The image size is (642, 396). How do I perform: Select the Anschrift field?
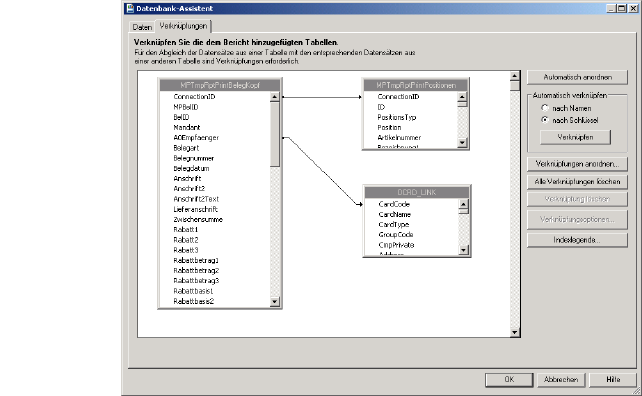(x=187, y=179)
